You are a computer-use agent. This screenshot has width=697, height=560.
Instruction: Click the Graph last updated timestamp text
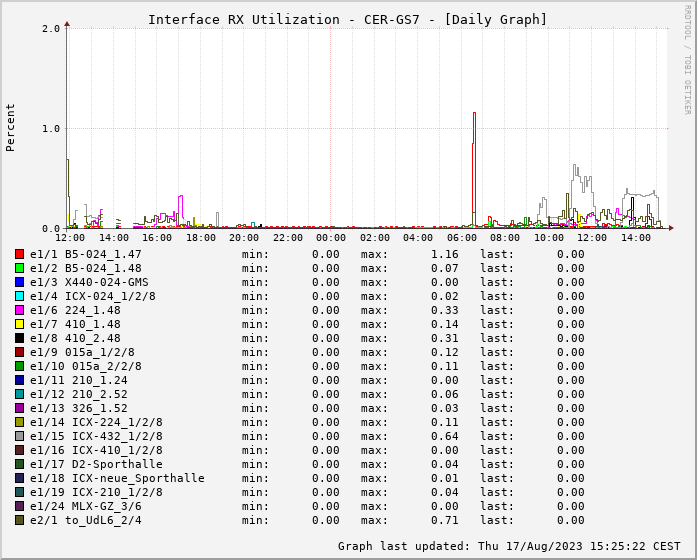coord(510,546)
